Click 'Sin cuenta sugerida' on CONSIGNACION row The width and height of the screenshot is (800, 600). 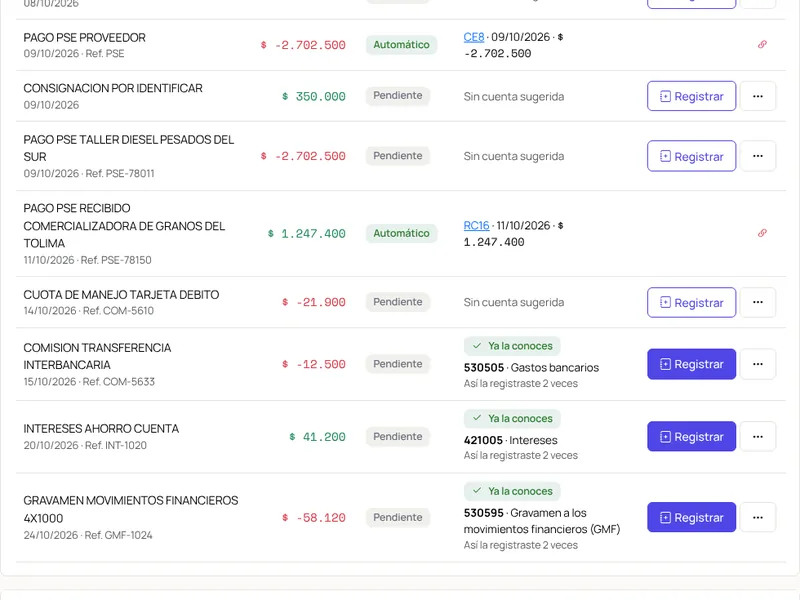point(514,97)
